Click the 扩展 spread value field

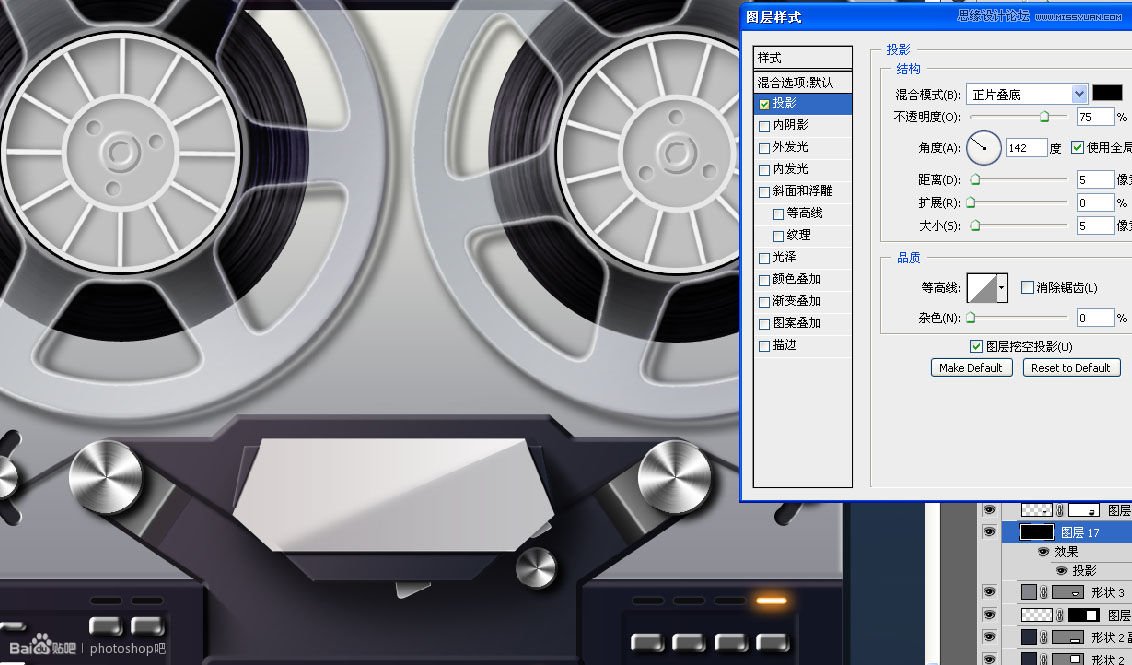click(x=1095, y=203)
